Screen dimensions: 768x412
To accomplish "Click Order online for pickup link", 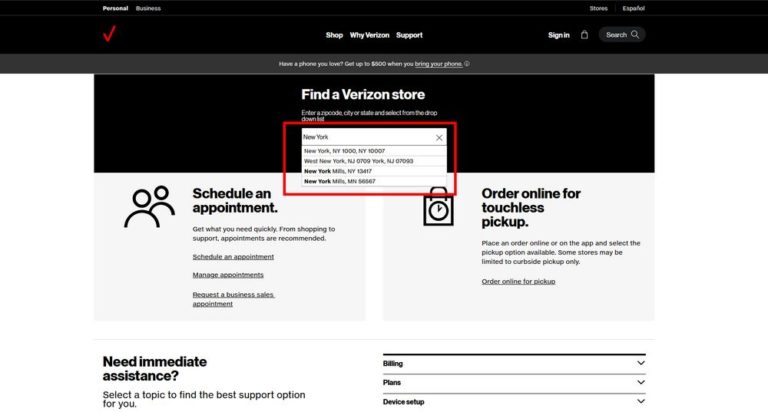I will (x=518, y=282).
